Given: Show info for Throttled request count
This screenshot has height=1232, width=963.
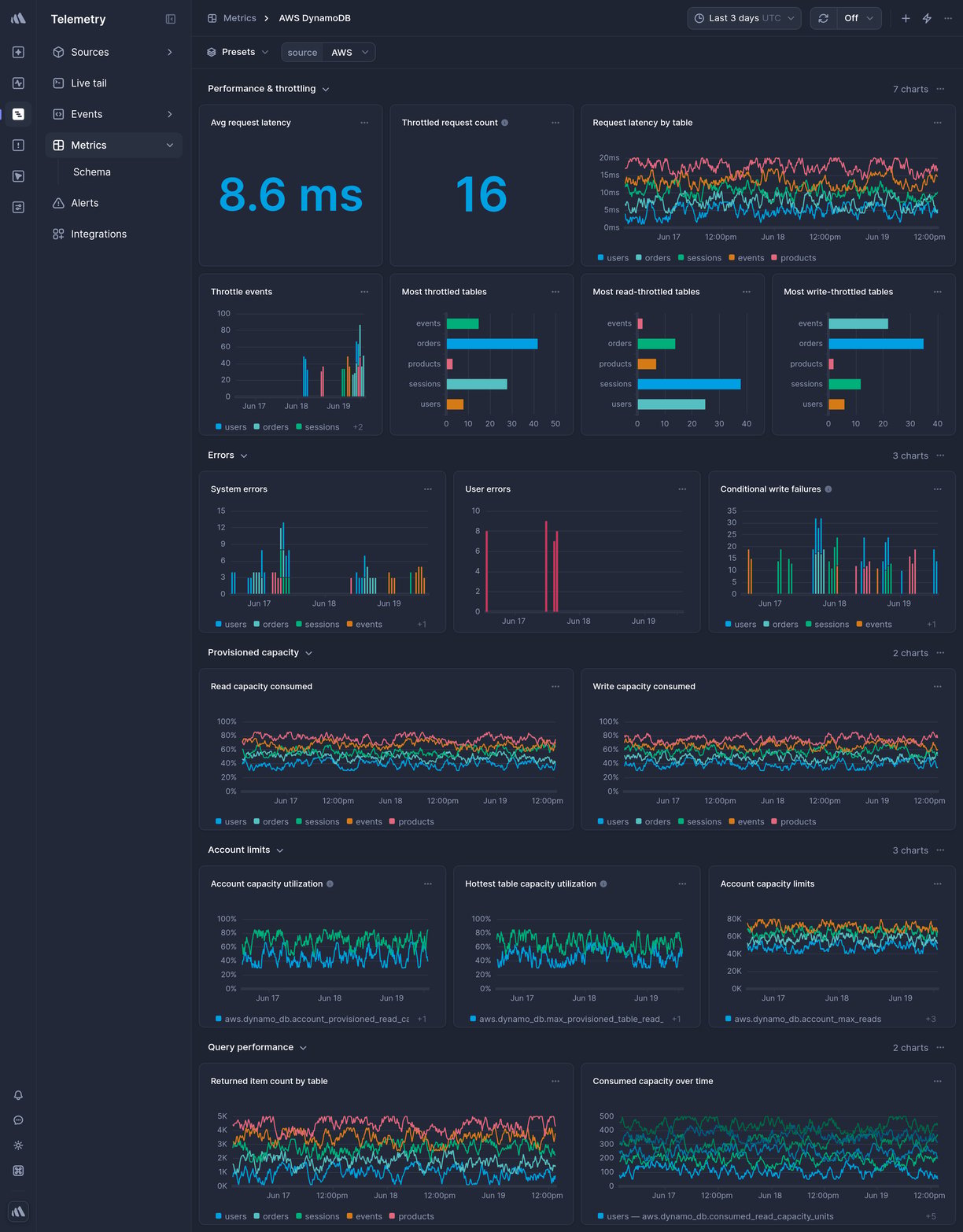Looking at the screenshot, I should (505, 123).
